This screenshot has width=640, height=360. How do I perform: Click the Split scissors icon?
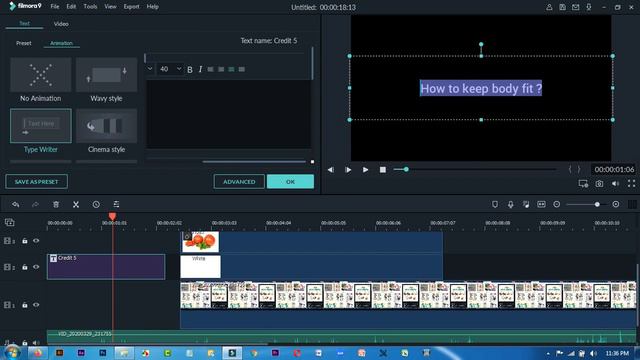pos(76,204)
